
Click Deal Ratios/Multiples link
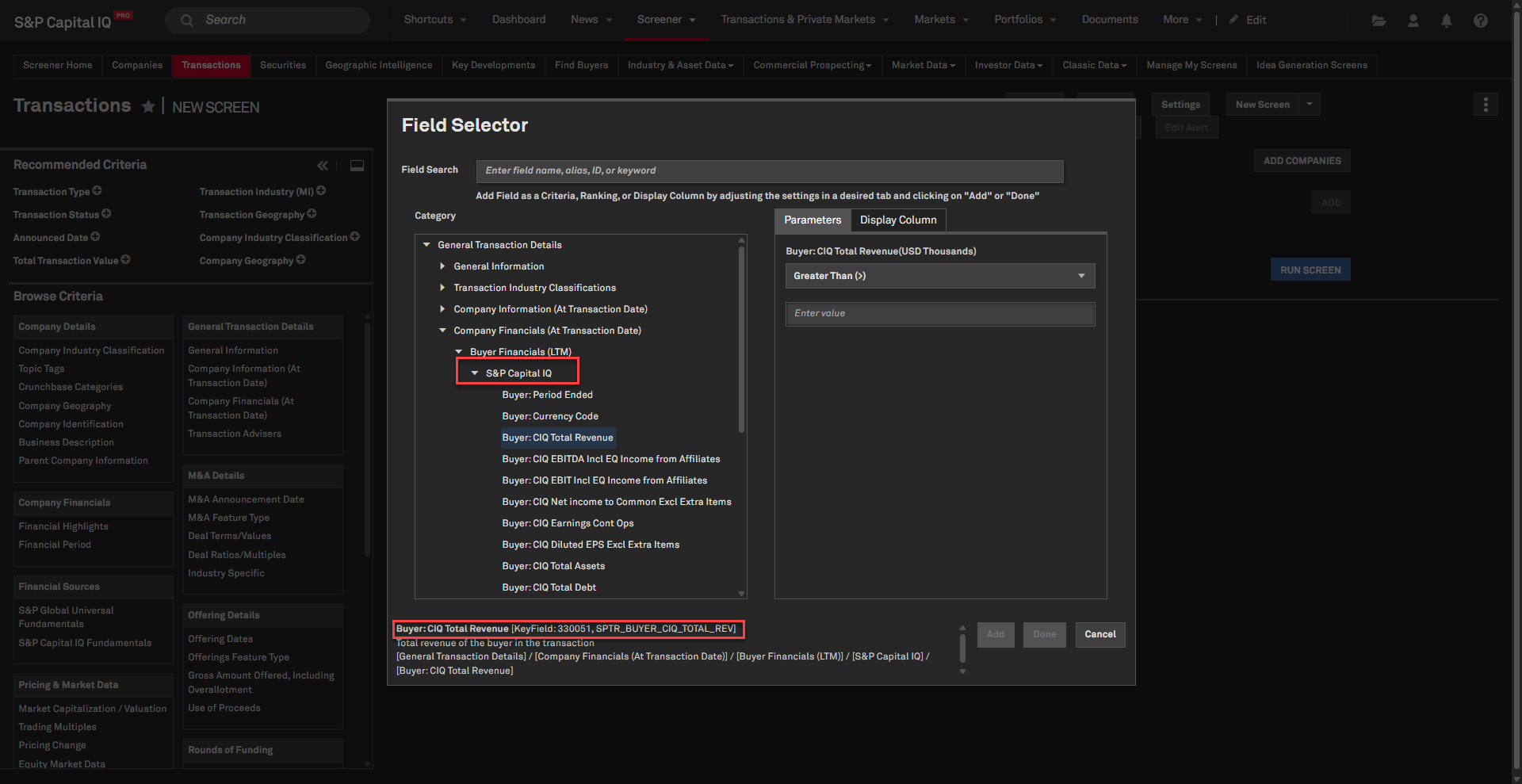click(x=237, y=555)
